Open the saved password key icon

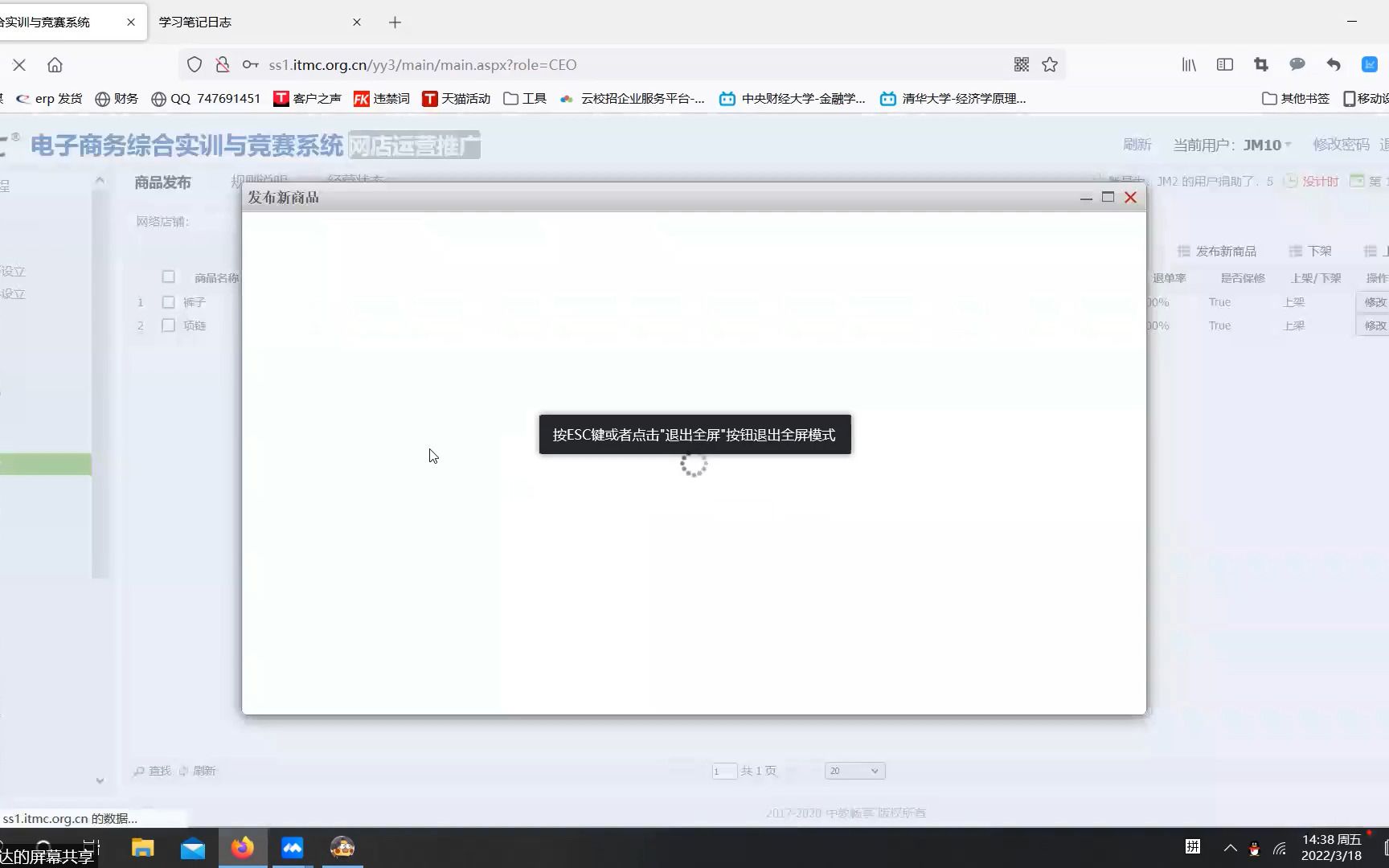point(251,64)
